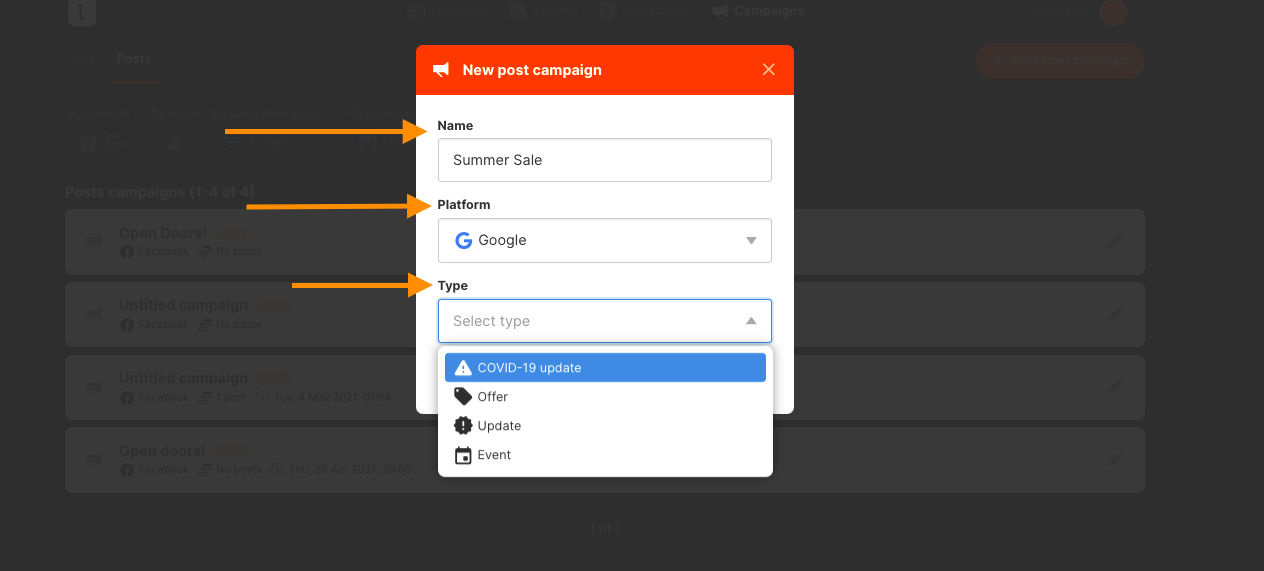Image resolution: width=1264 pixels, height=571 pixels.
Task: Close the New post campaign dialog
Action: [768, 70]
